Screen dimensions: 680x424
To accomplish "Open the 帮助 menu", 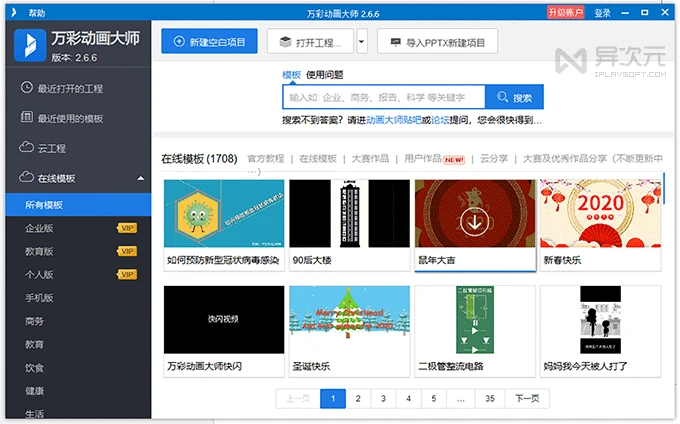I will click(x=36, y=13).
